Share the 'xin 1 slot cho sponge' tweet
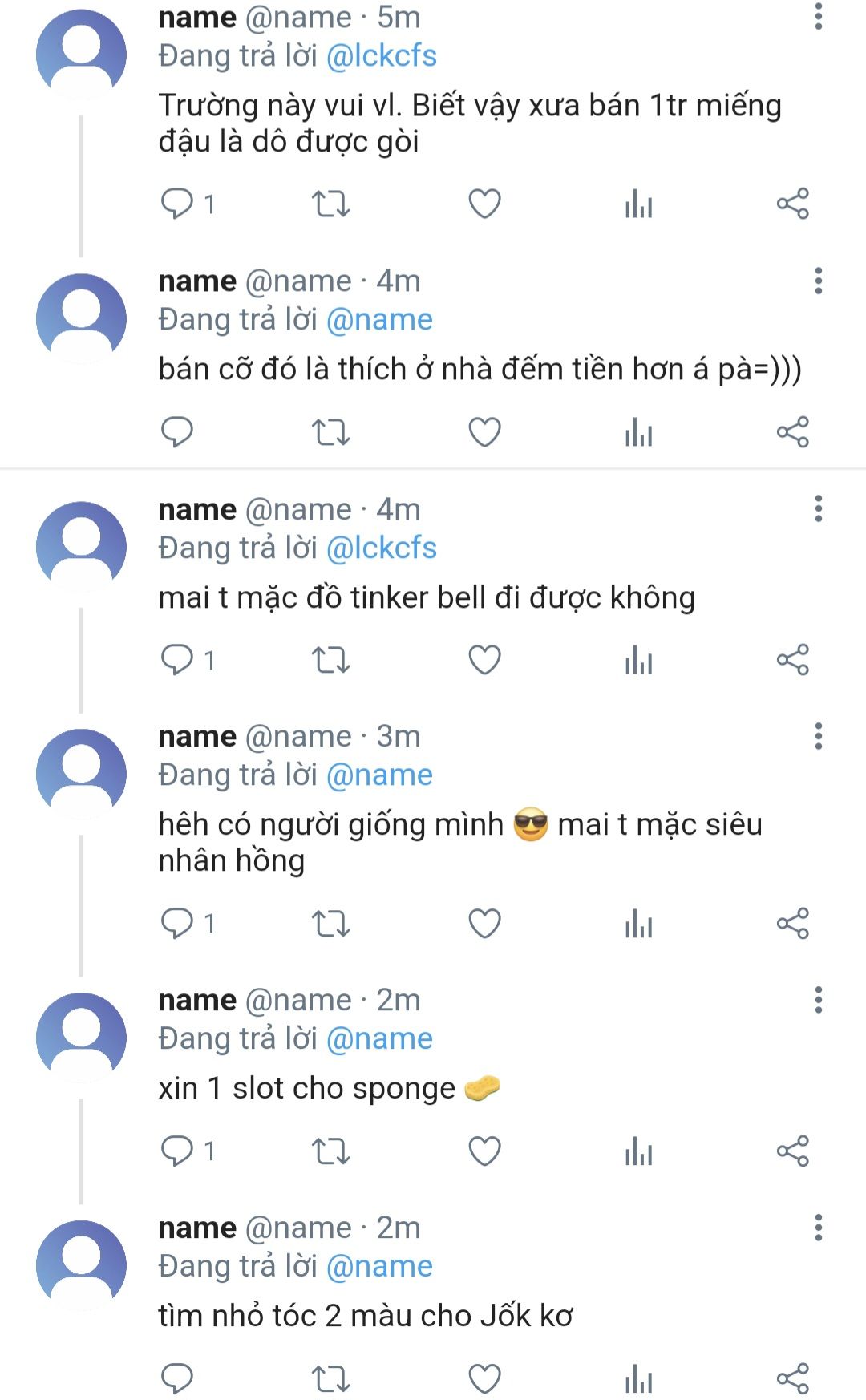 point(792,1151)
